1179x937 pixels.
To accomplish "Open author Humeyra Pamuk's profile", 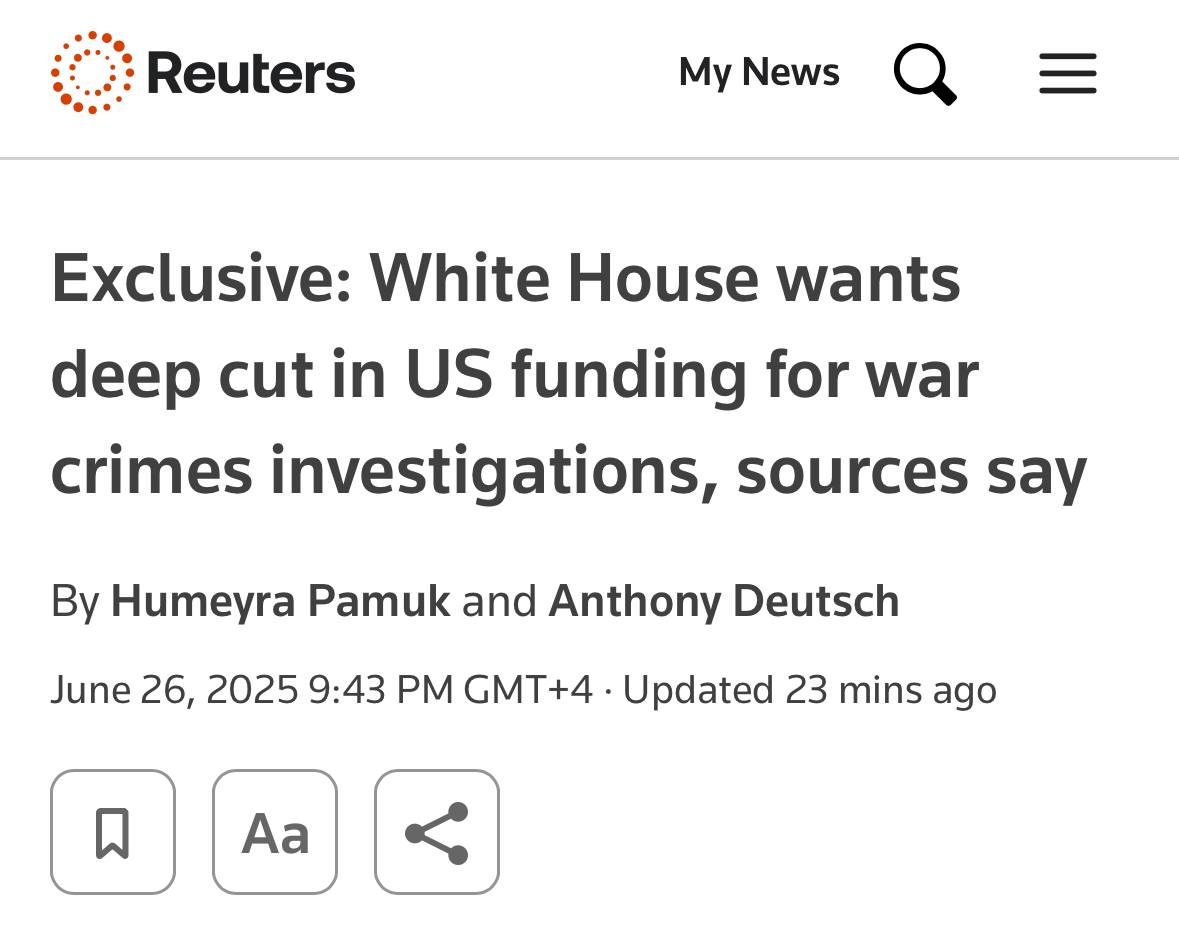I will [x=280, y=601].
